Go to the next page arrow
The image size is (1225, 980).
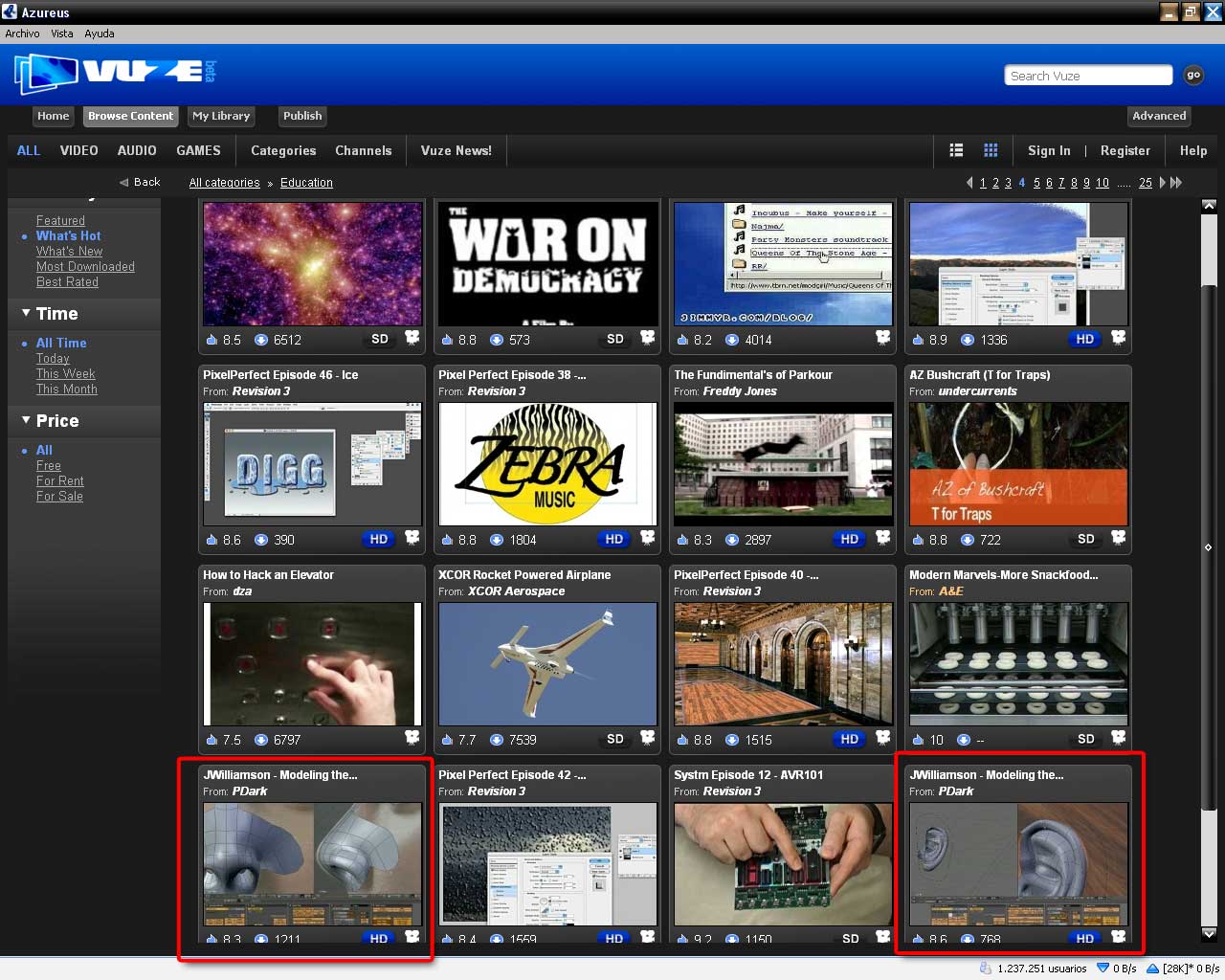point(1163,182)
